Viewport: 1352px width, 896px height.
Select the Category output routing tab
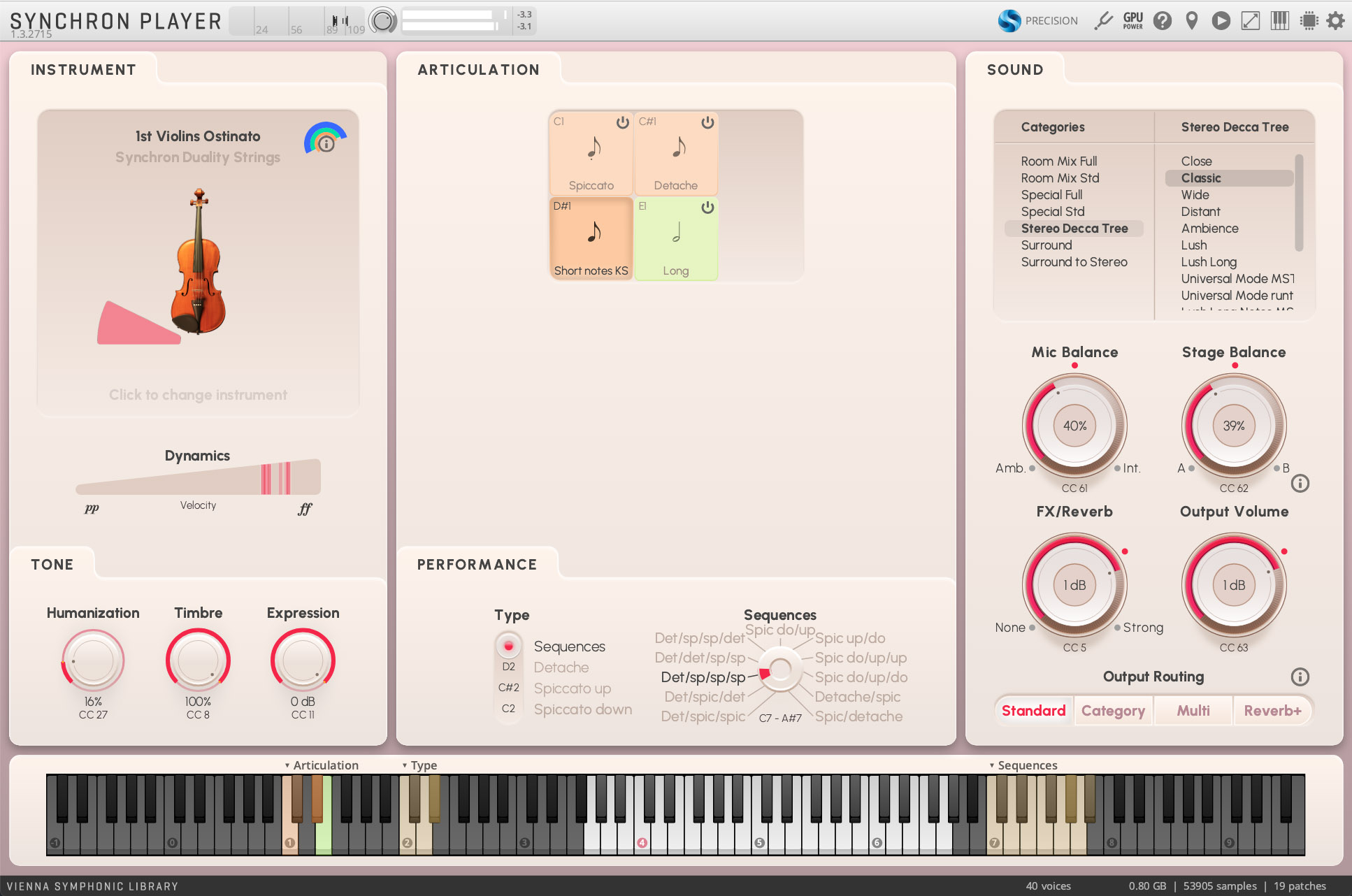tap(1113, 711)
